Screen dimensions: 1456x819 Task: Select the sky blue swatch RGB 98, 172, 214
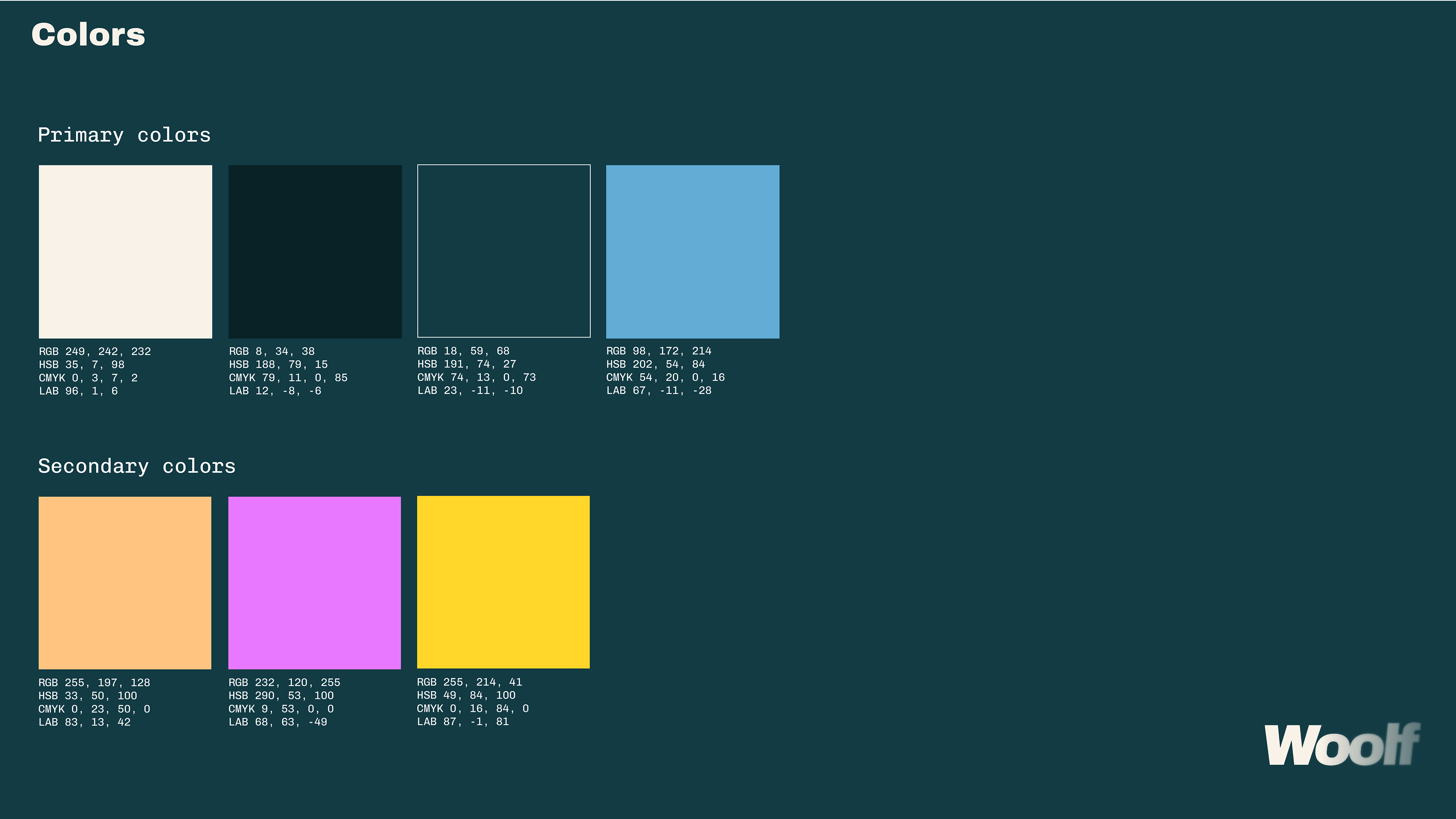click(x=692, y=251)
